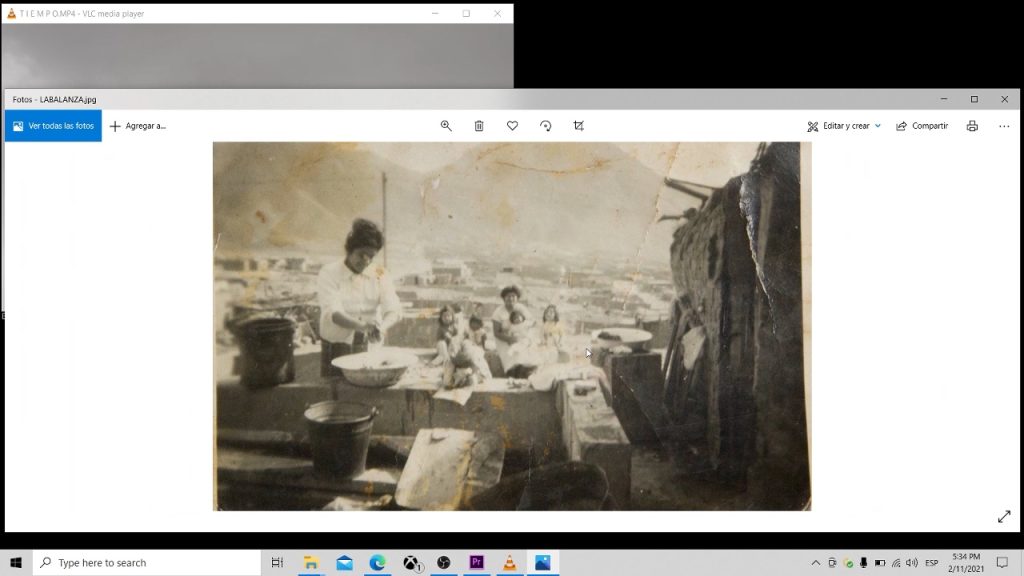Open the notification Action Center
Screen dimensions: 1024x576
point(1002,562)
